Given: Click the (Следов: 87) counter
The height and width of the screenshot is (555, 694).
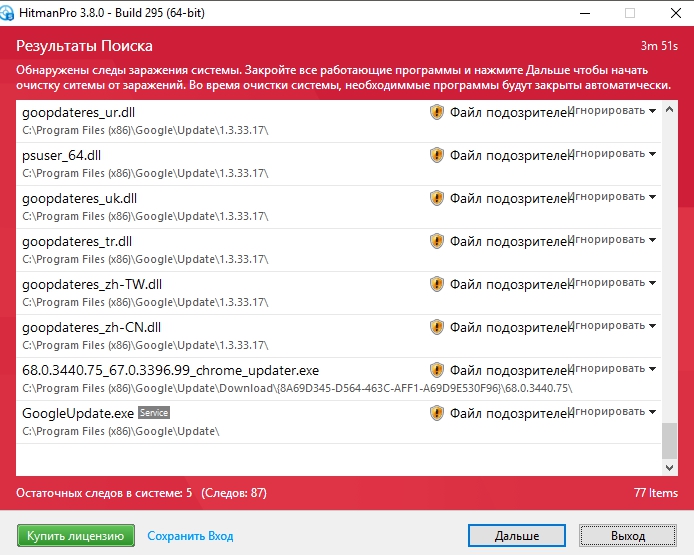Looking at the screenshot, I should (234, 493).
